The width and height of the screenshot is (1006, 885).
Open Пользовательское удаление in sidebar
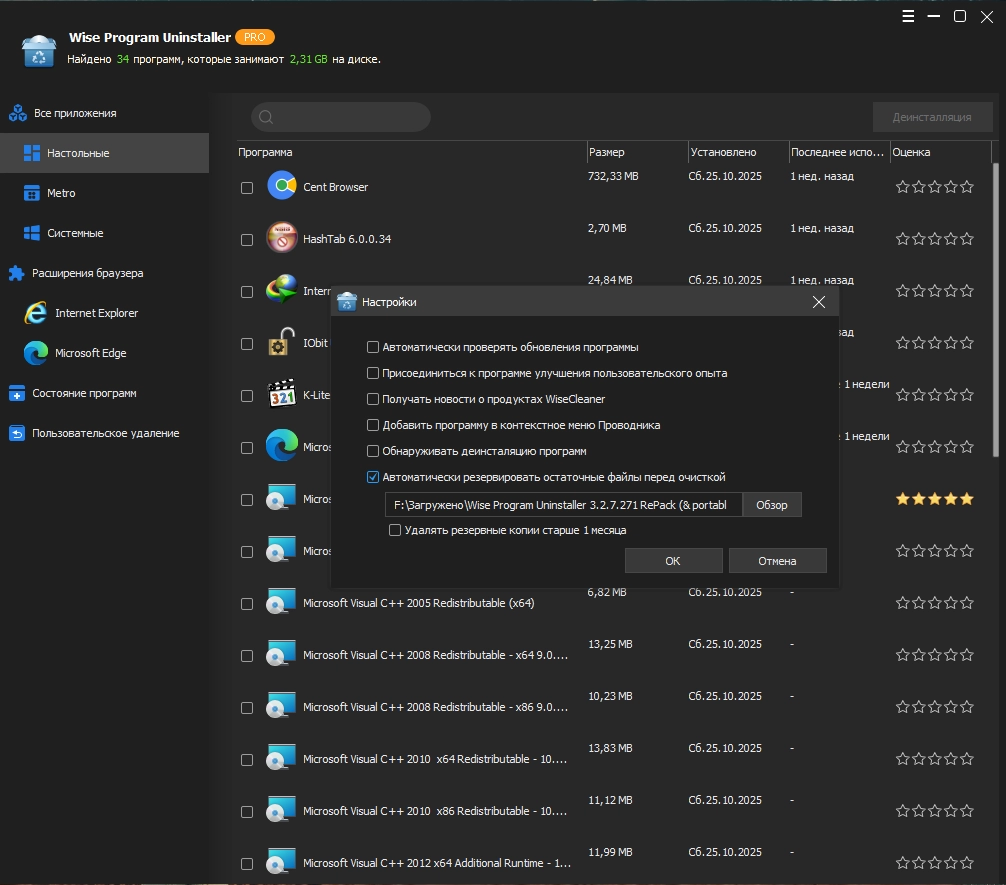click(x=105, y=433)
